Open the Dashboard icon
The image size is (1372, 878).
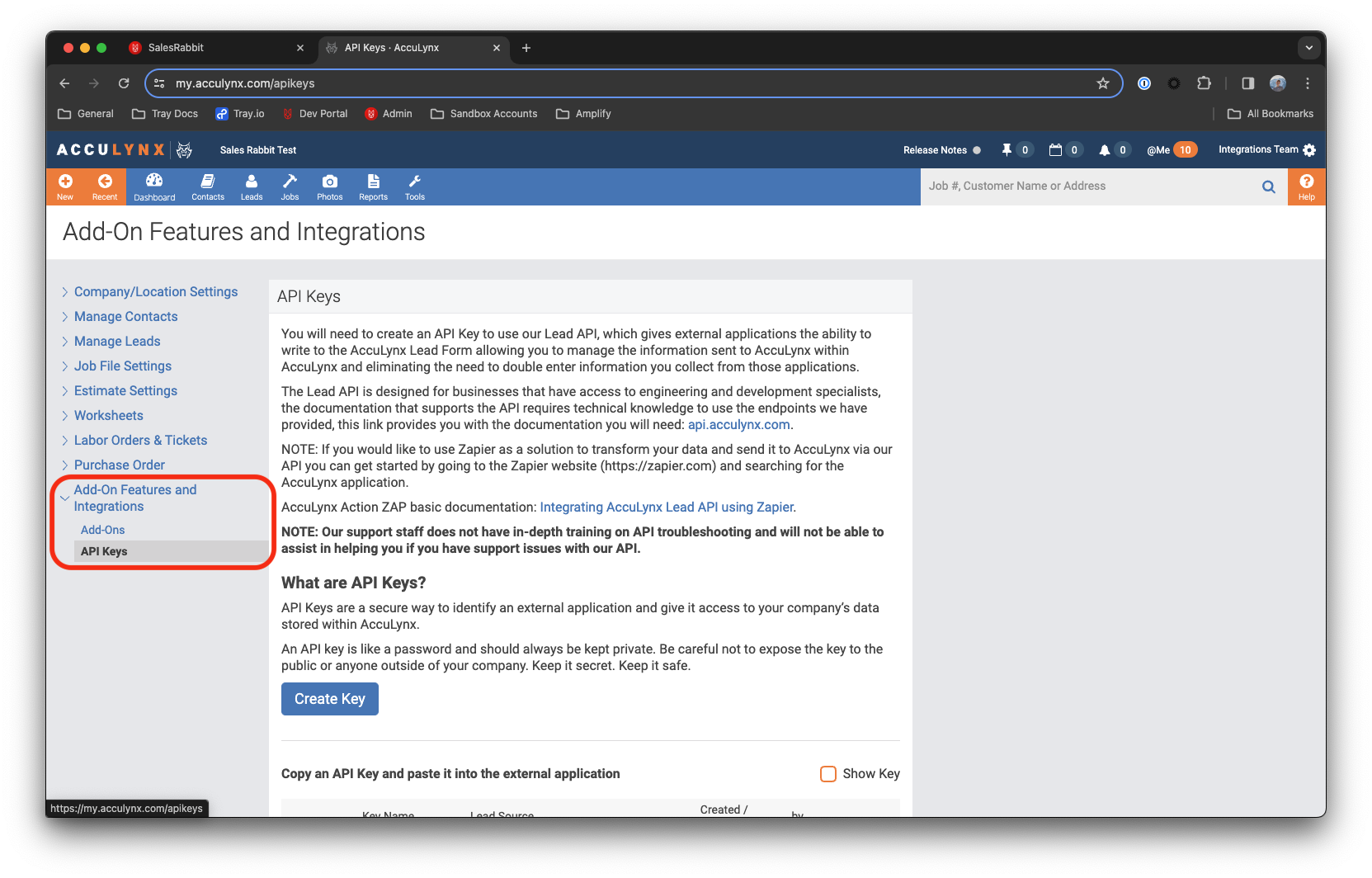pos(154,186)
